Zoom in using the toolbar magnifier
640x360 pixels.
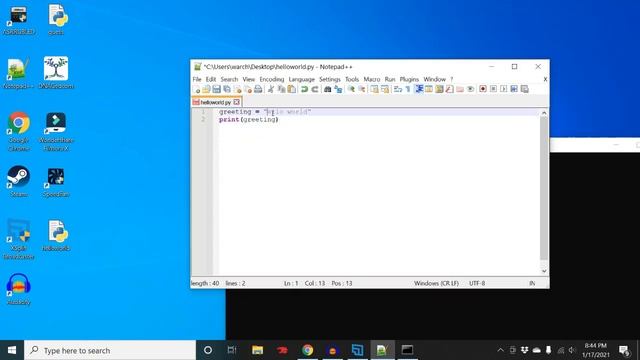[x=351, y=89]
